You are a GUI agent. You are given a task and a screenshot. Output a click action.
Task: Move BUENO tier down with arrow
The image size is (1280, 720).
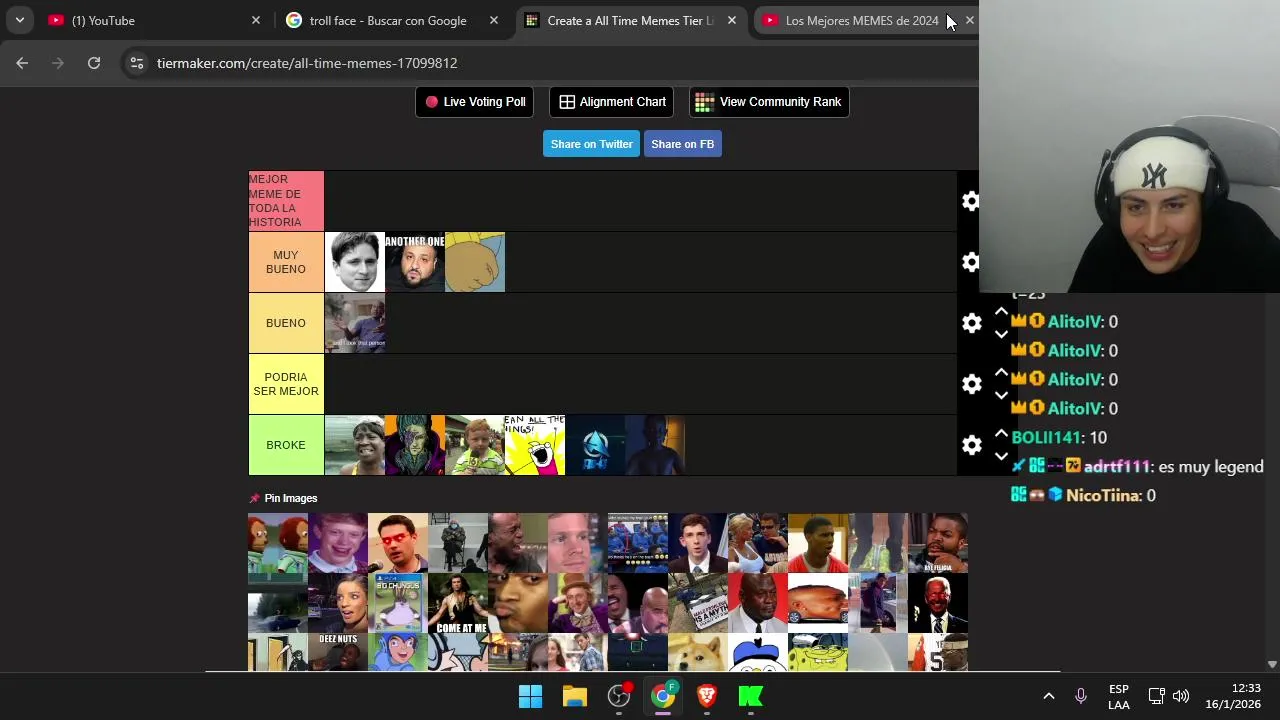click(1001, 334)
